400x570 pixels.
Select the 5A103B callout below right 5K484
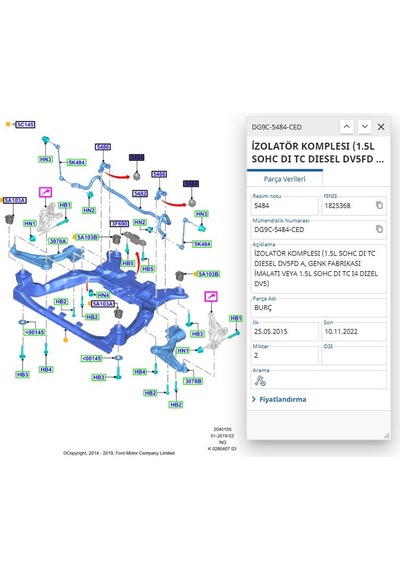coord(208,274)
